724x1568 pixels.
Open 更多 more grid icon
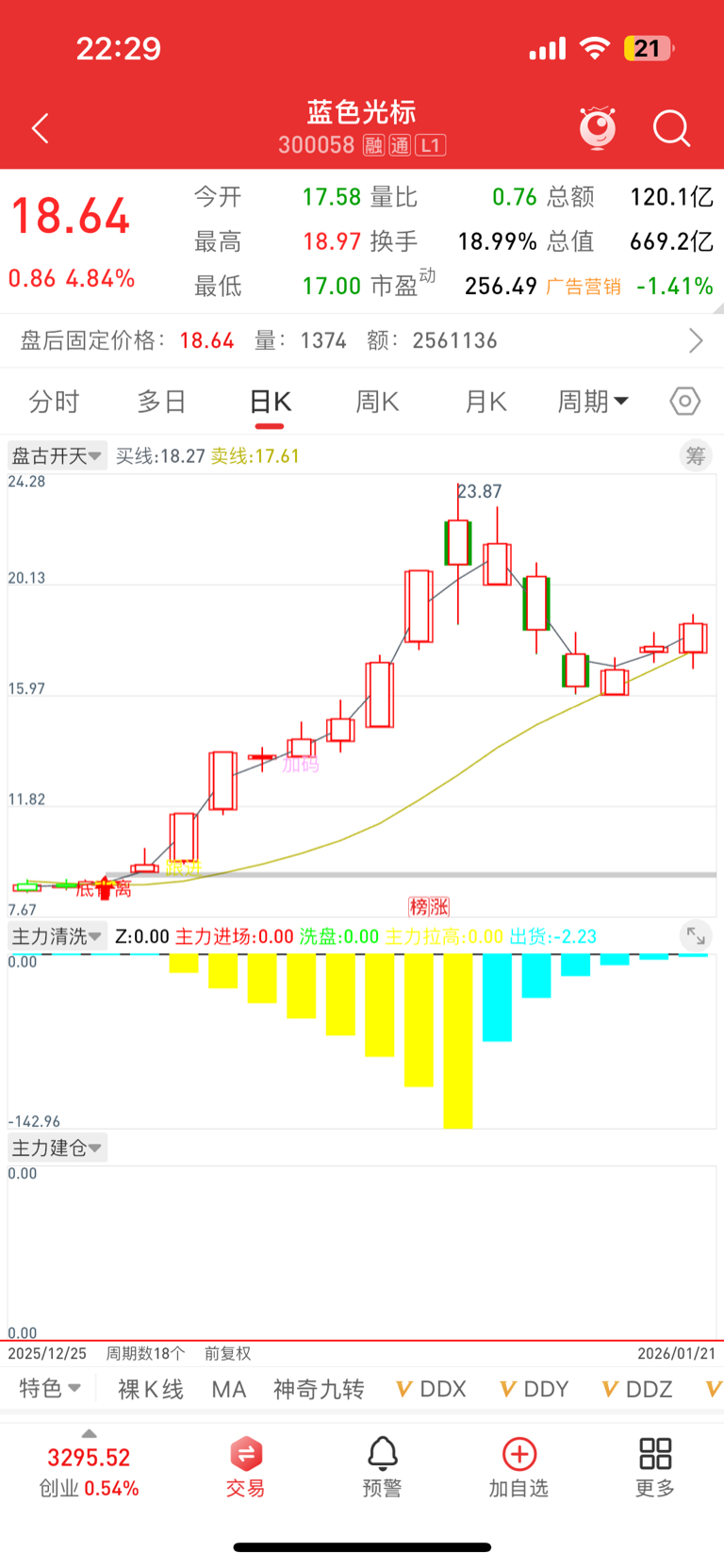[655, 1467]
